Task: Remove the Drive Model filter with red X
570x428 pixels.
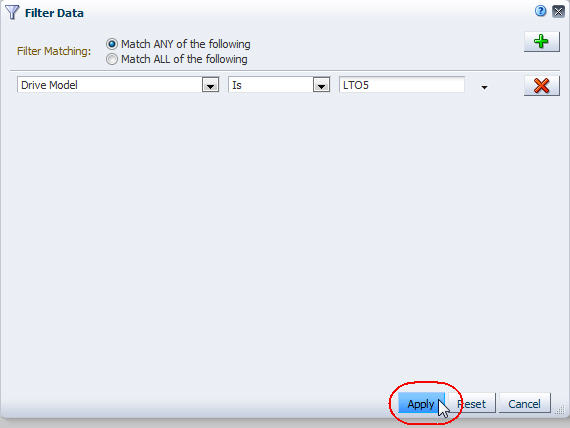Action: click(541, 85)
